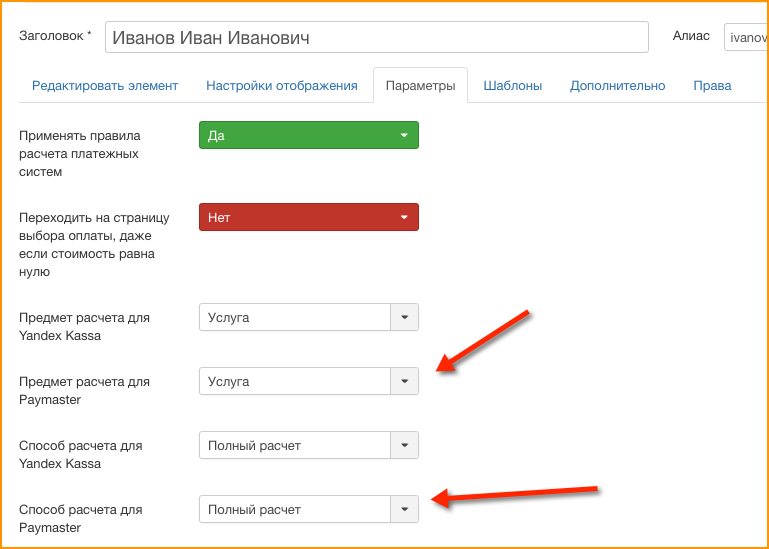Open Способ расчета для Yandex Kassa dropdown
Screen dimensions: 769x549
click(x=309, y=445)
